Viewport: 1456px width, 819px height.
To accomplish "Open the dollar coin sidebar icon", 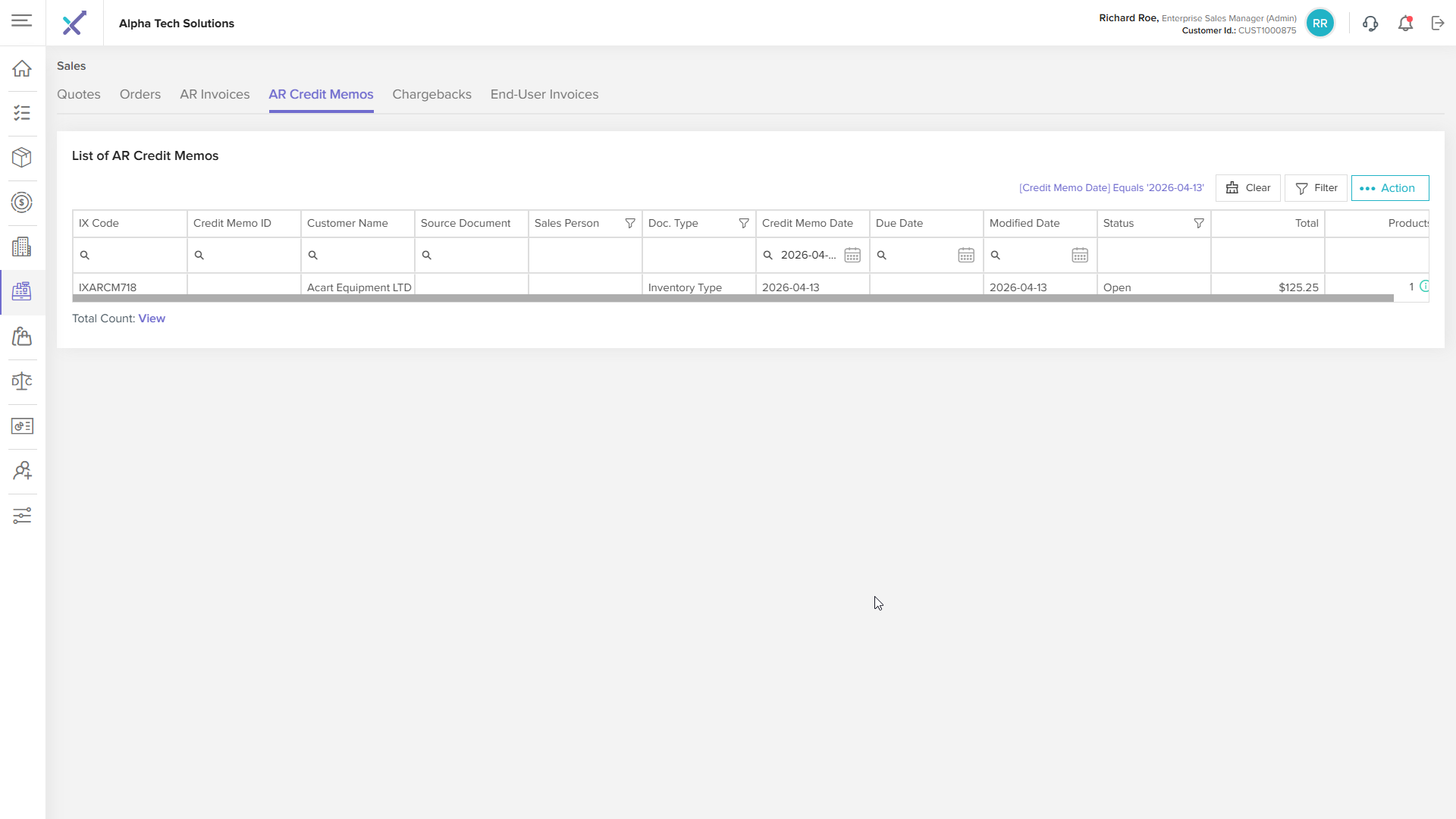I will click(22, 202).
